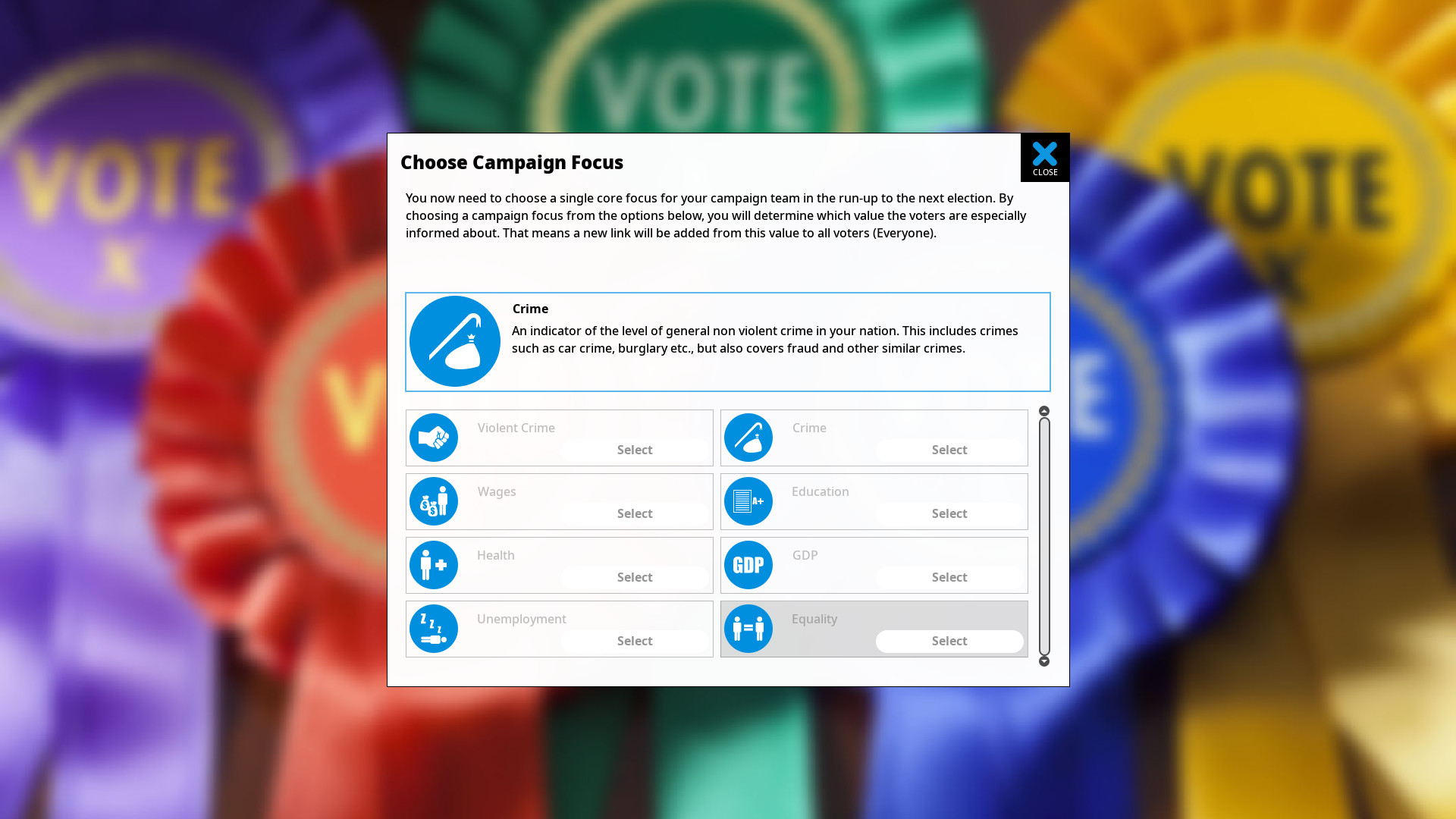Click the highlighted Crime preview panel
The width and height of the screenshot is (1456, 819).
[x=728, y=341]
